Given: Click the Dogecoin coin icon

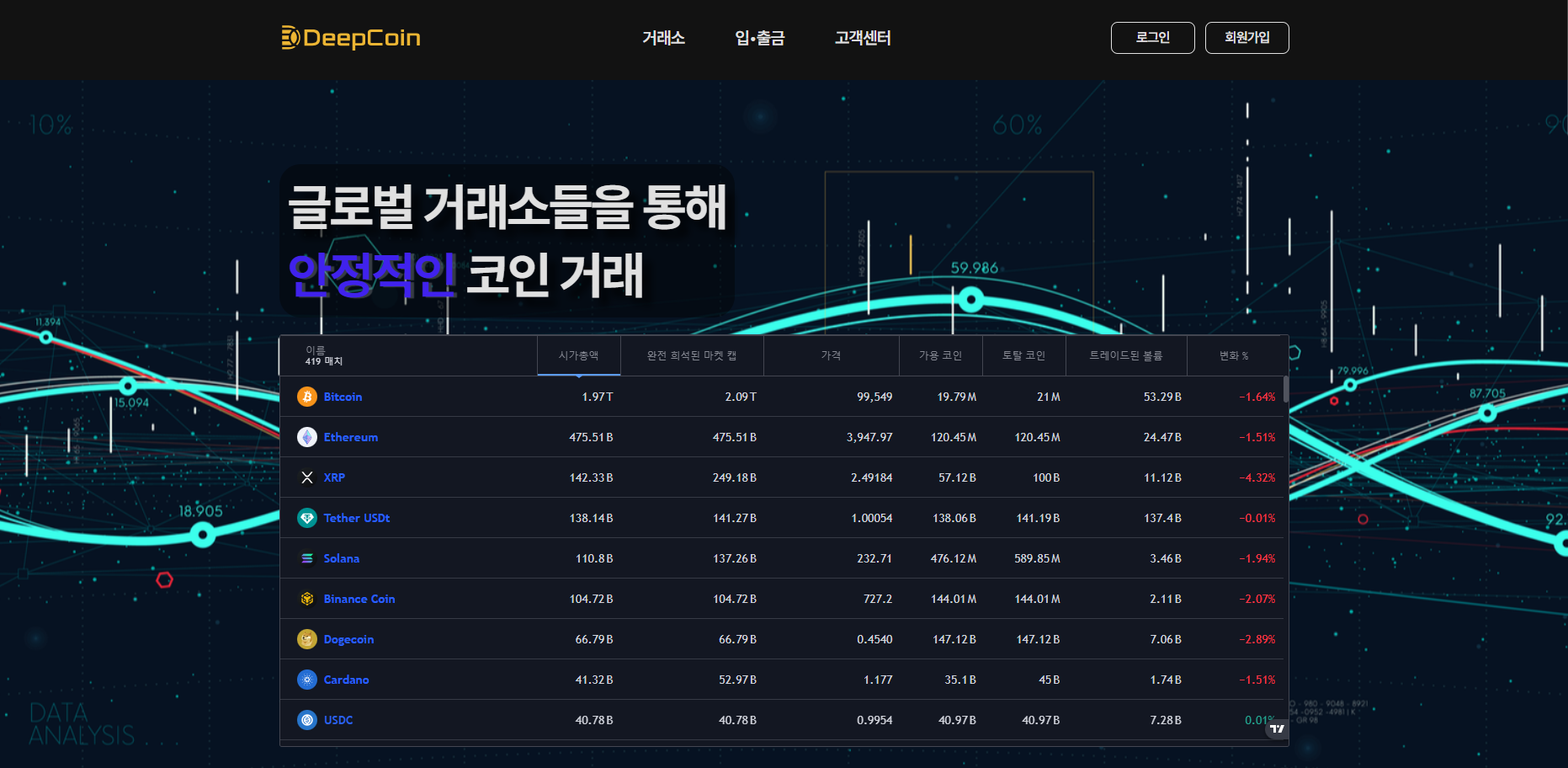Looking at the screenshot, I should (307, 639).
